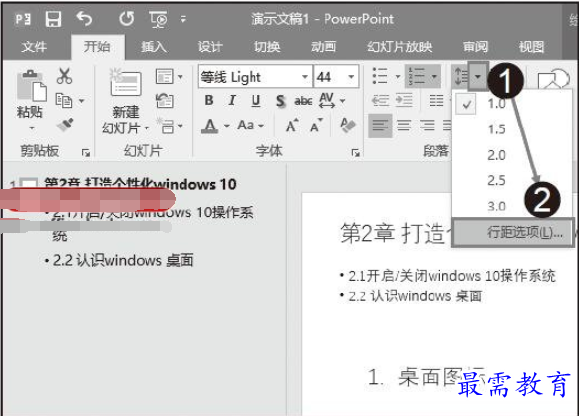Click the Redo/Repeat icon
The width and height of the screenshot is (579, 416).
tap(127, 18)
